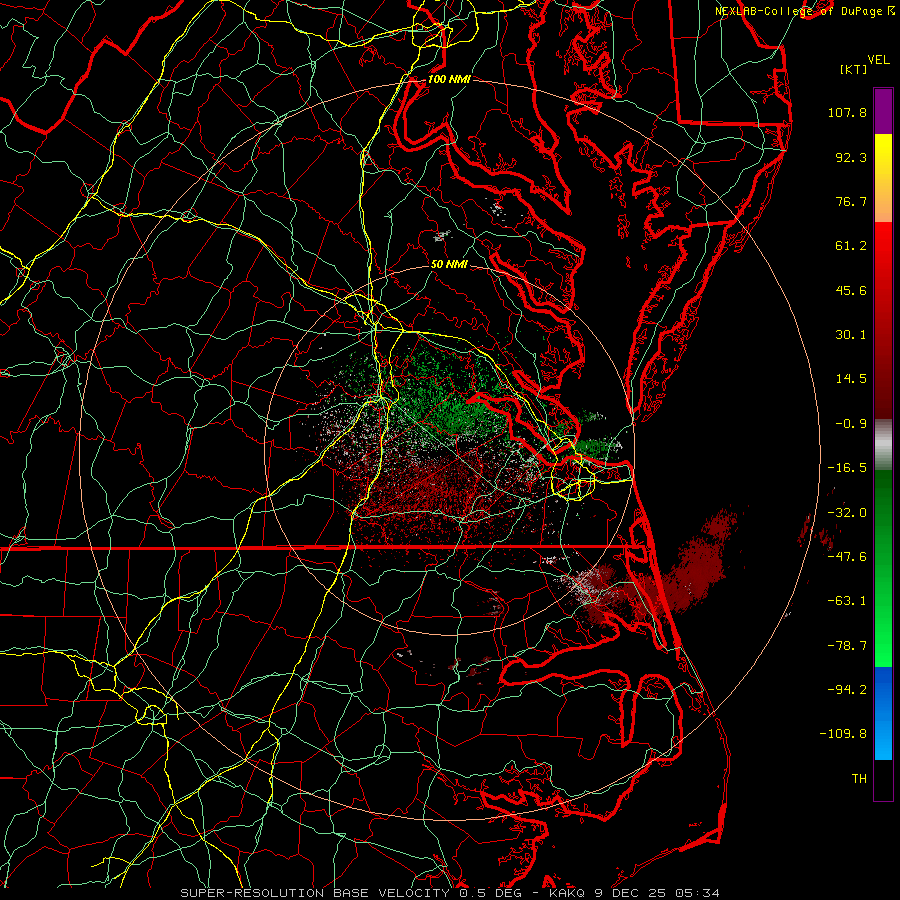Click the gray near-zero segment of color bar
The height and width of the screenshot is (900, 900).
883,445
